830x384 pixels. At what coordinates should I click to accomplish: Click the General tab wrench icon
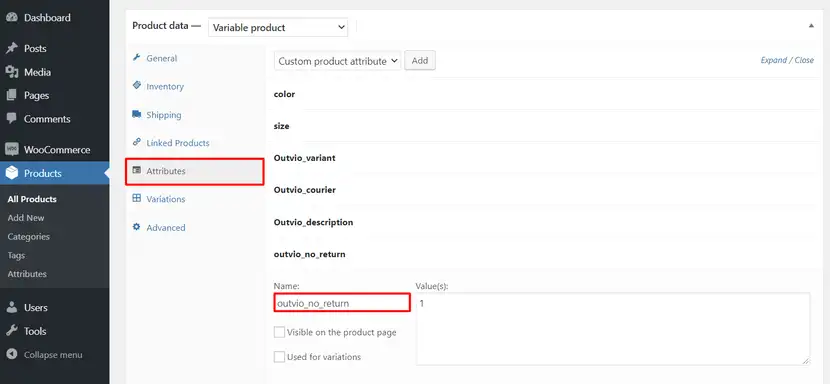coord(137,58)
